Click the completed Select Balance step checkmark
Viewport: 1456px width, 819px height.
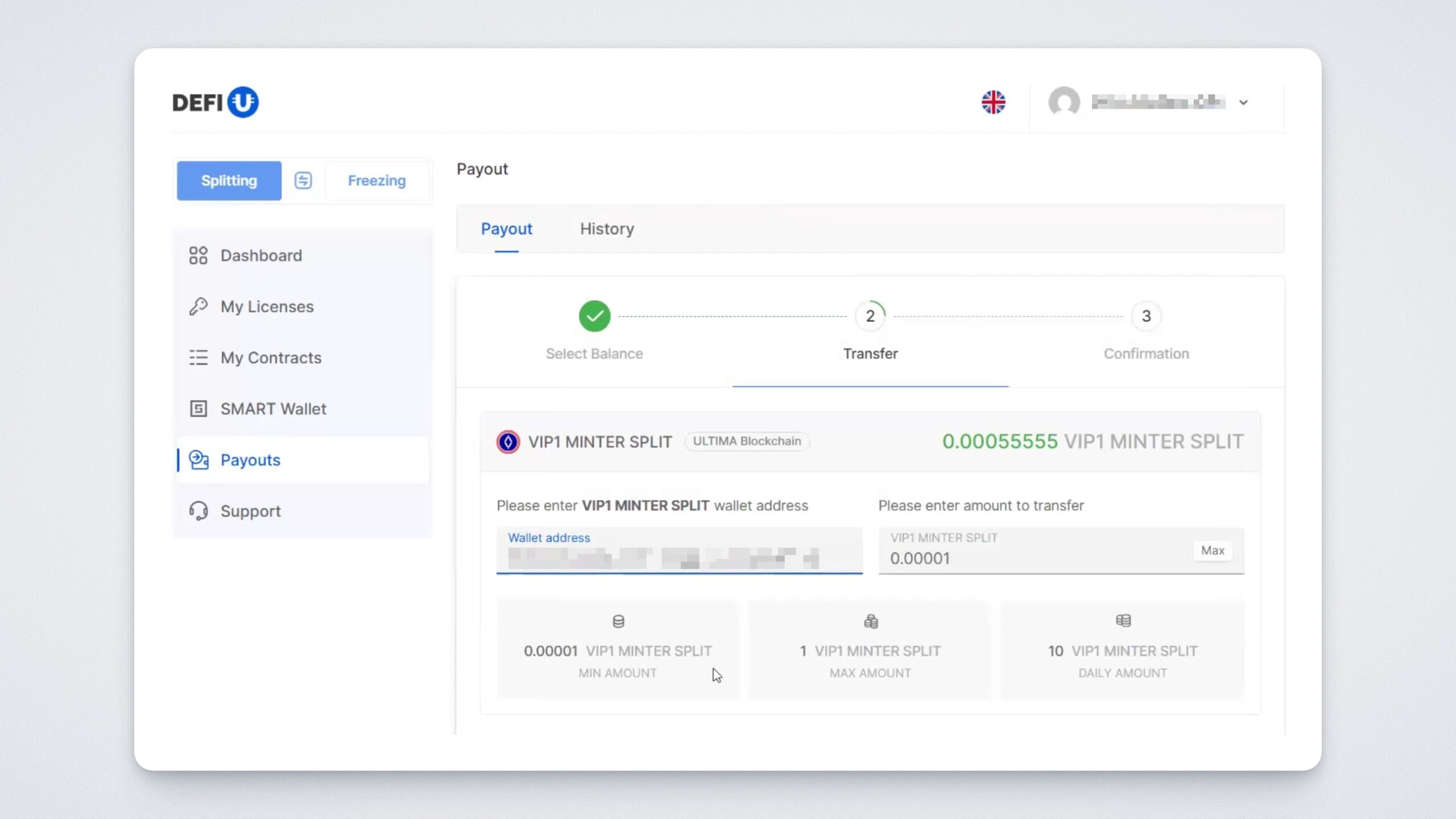(x=594, y=316)
